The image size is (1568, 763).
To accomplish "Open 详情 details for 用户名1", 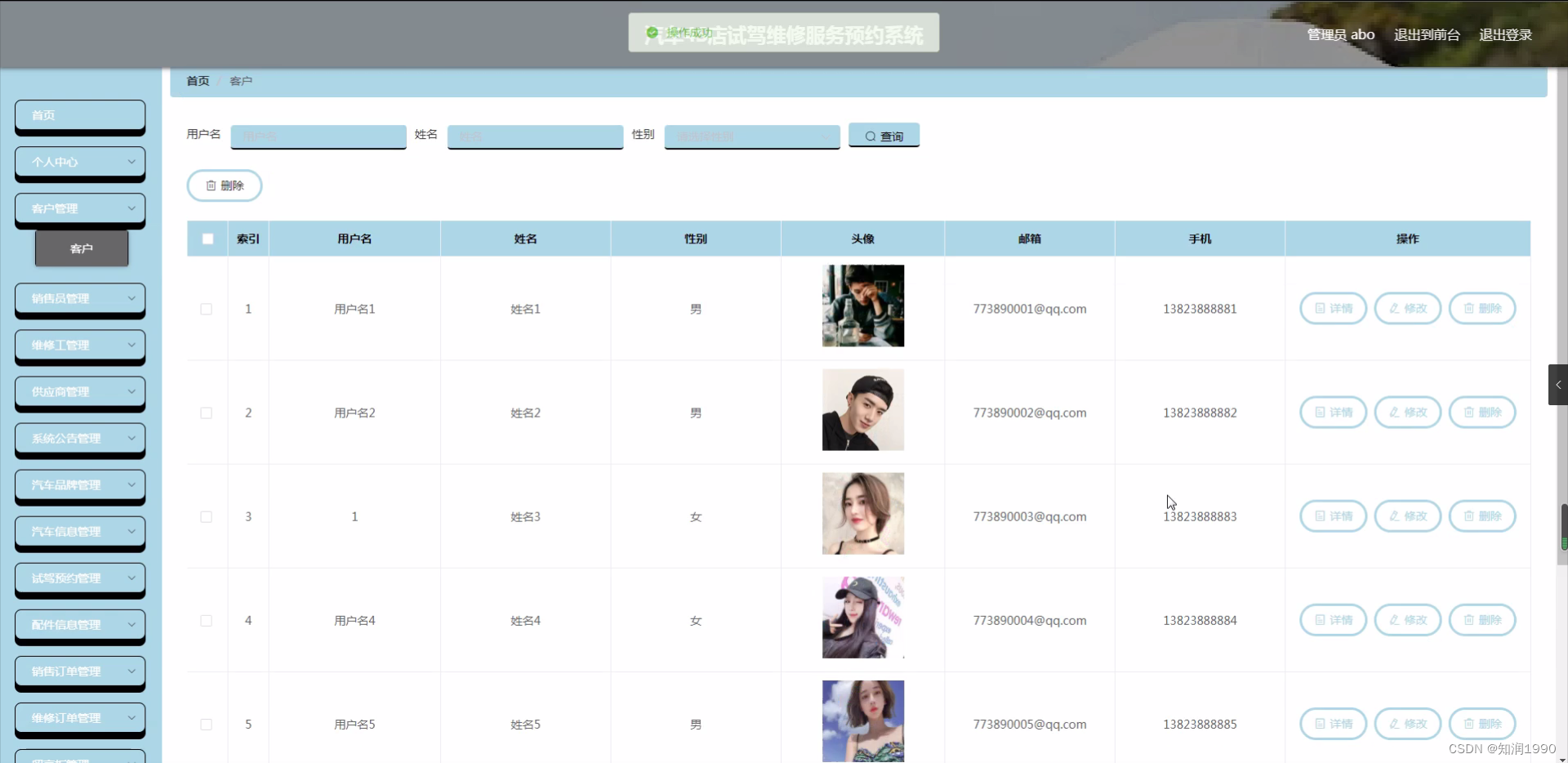I will pyautogui.click(x=1333, y=308).
